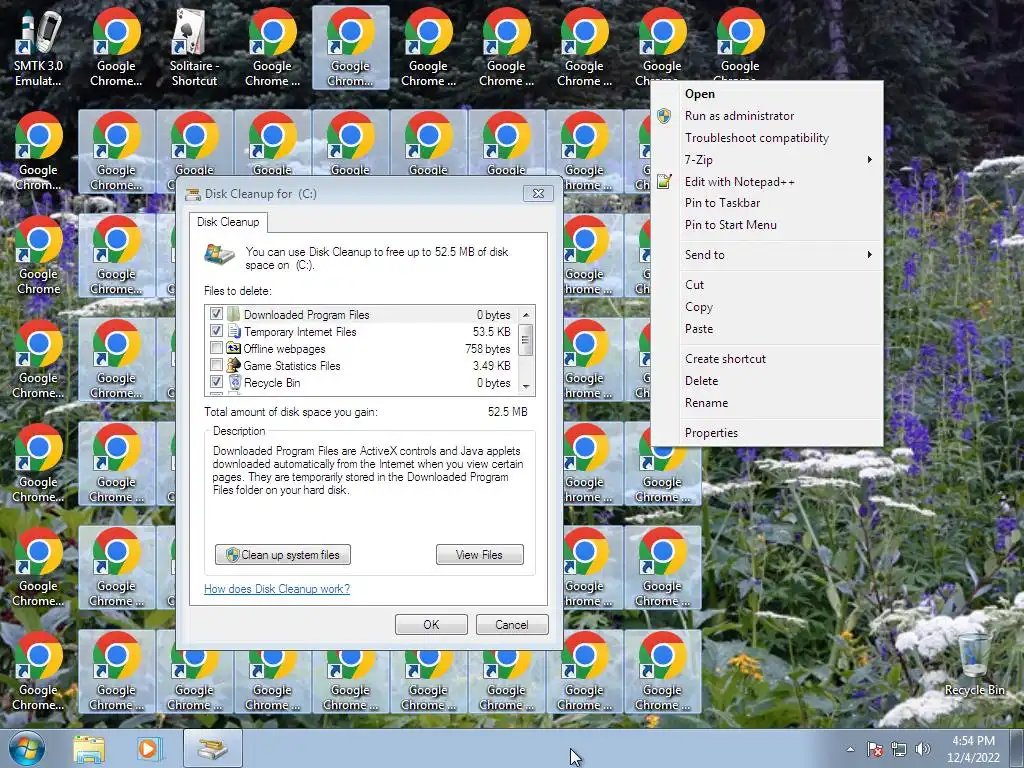Expand the 7-Zip submenu
This screenshot has width=1024, height=768.
(x=767, y=160)
